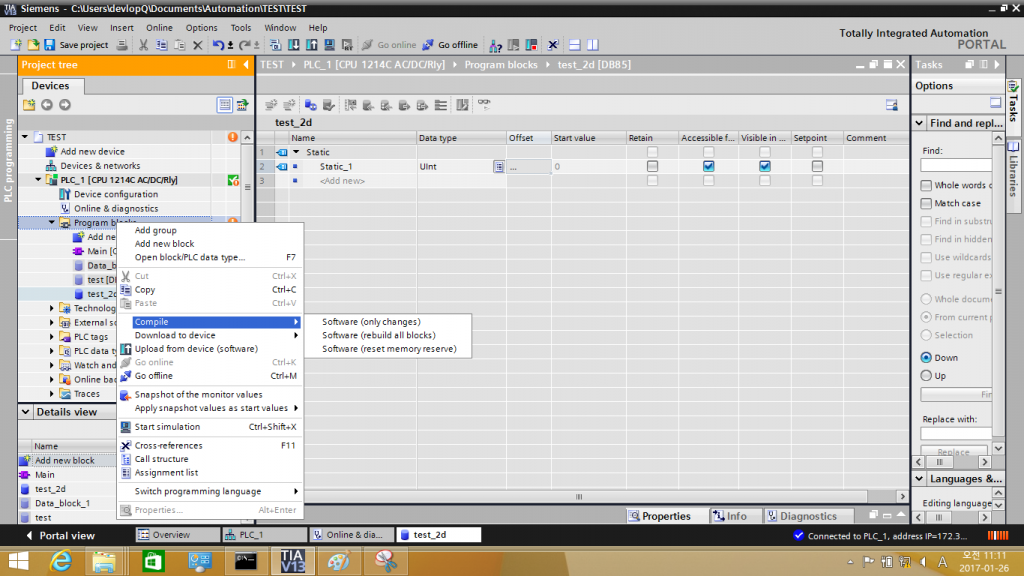
Task: Switch to Portal view
Action: point(60,536)
